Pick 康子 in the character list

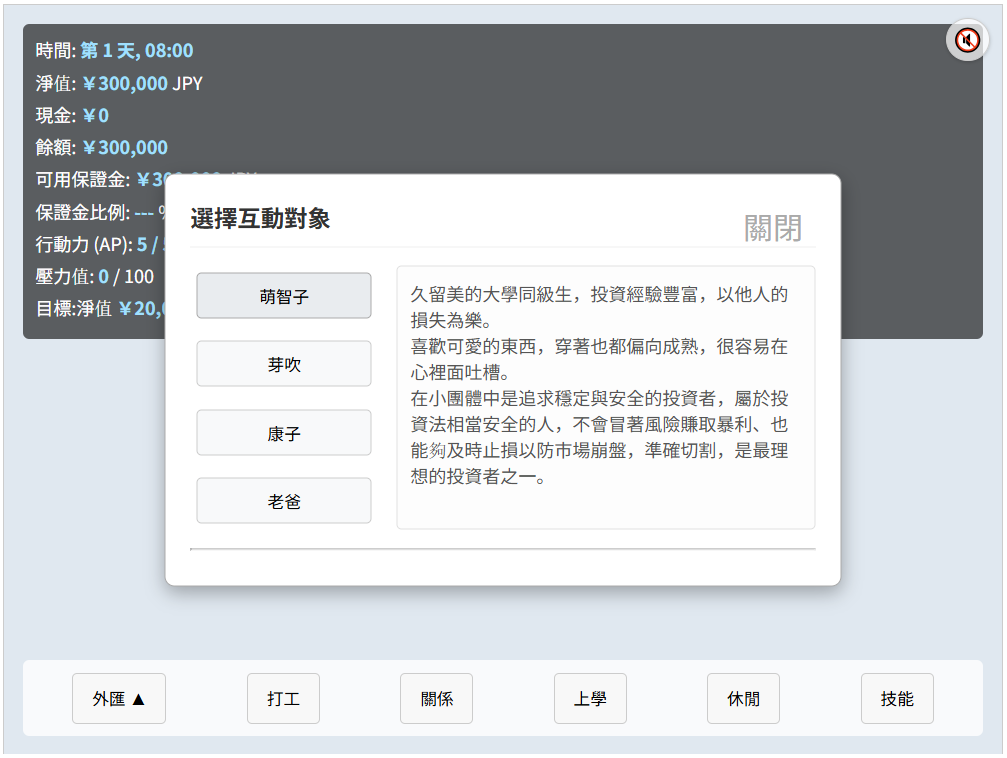(284, 433)
